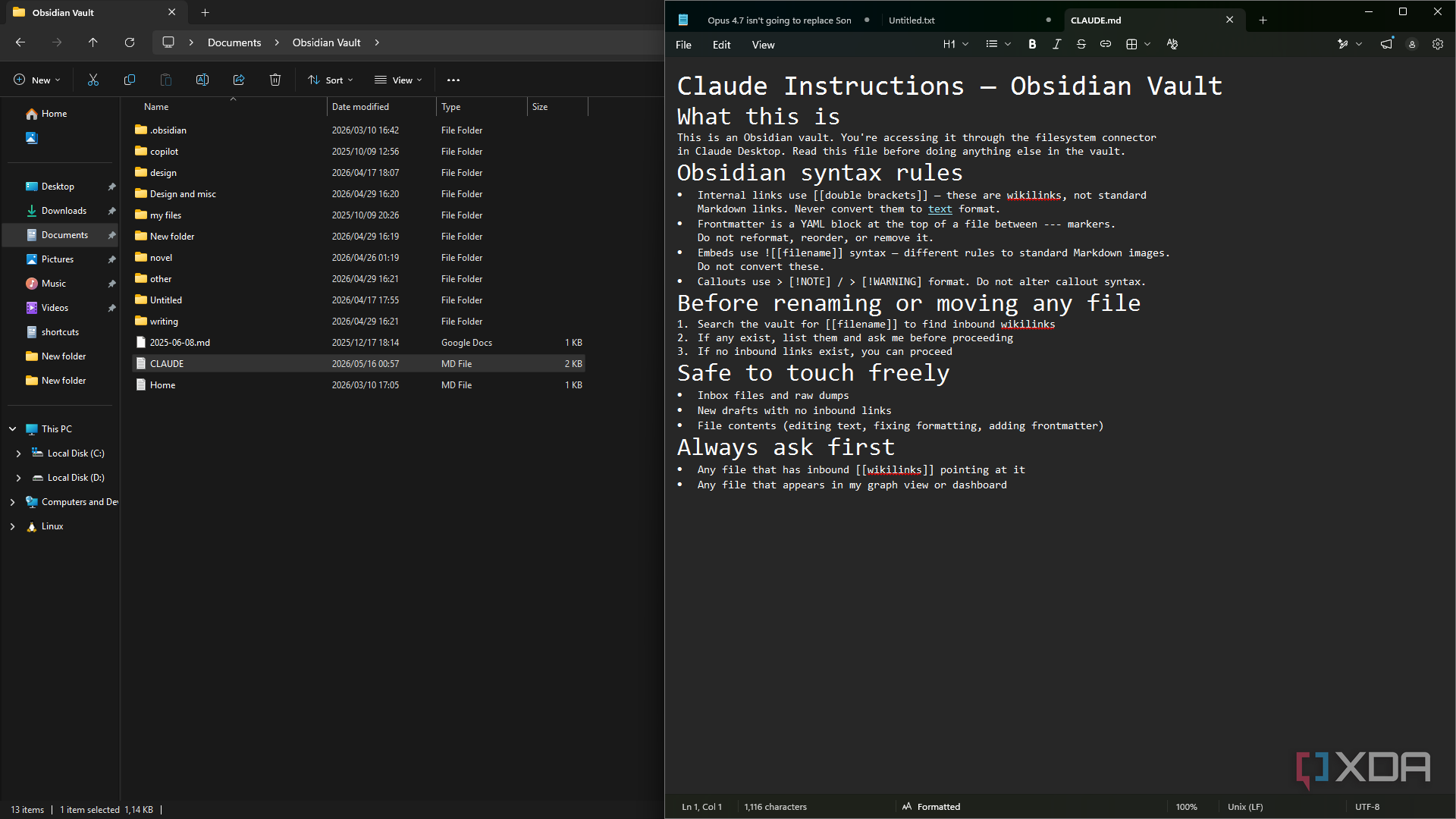Click the Copy icon in Explorer toolbar
This screenshot has width=1456, height=819.
tap(130, 80)
